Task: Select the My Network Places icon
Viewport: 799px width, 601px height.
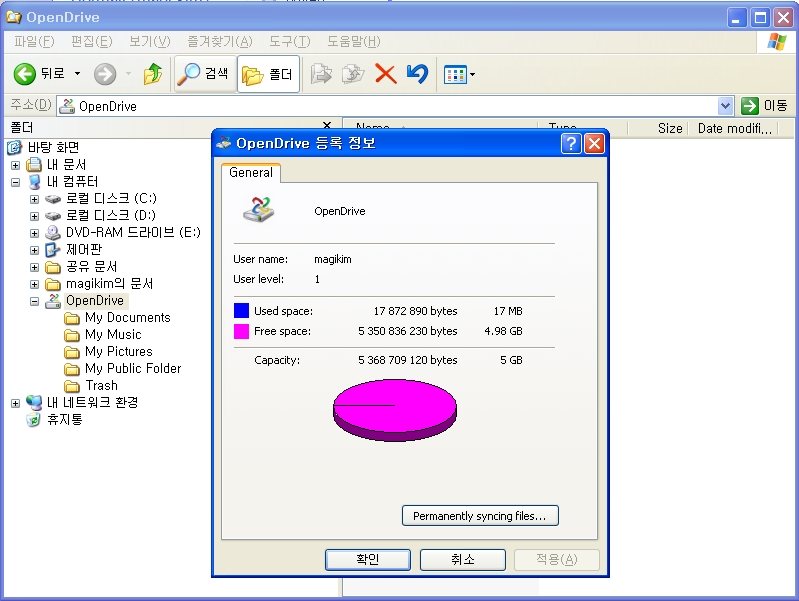Action: (34, 402)
